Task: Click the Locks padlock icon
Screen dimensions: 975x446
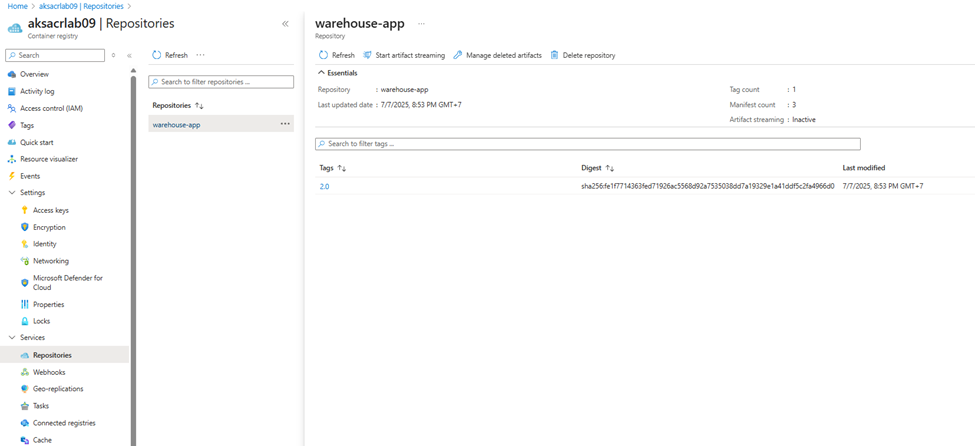Action: pos(25,321)
